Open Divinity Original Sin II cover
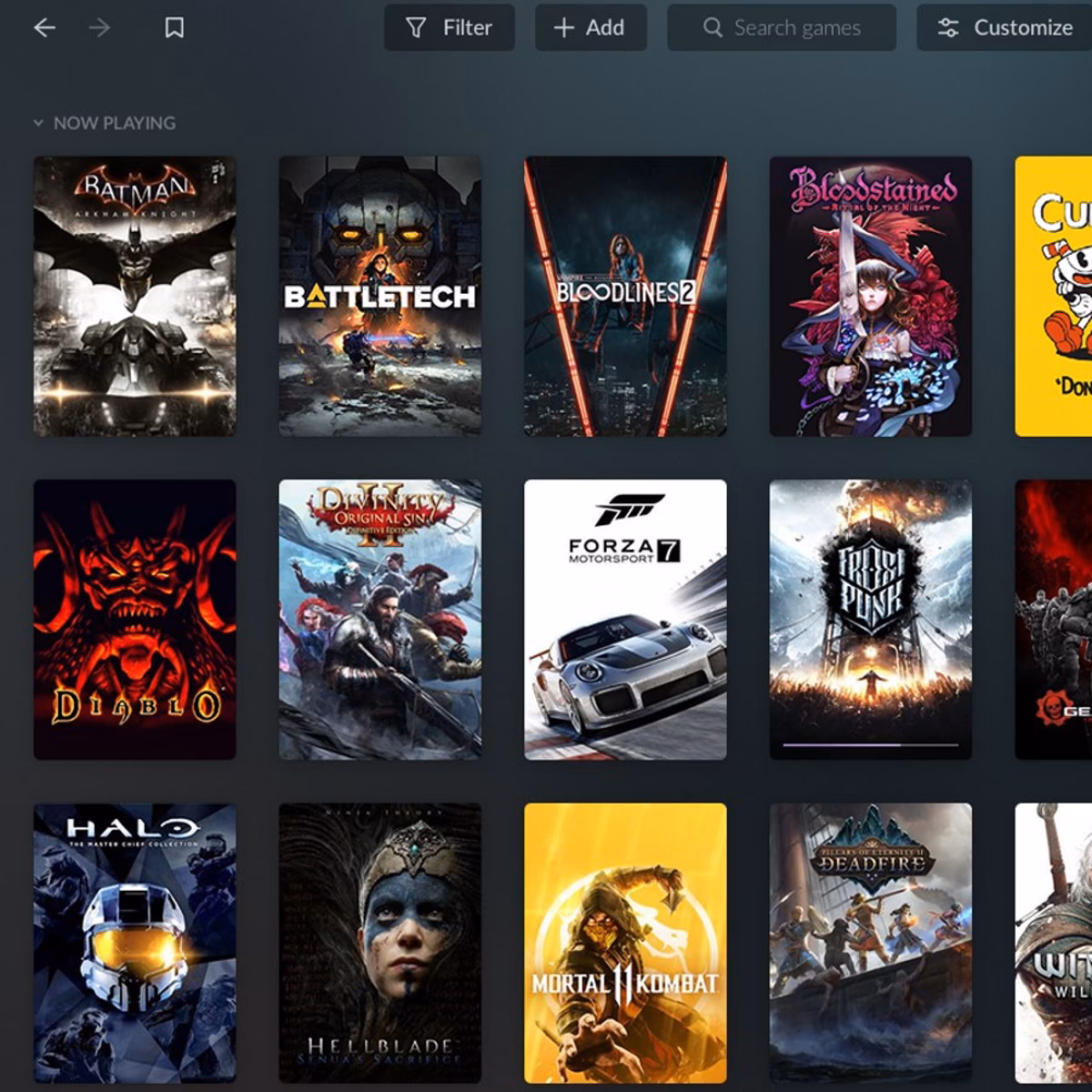This screenshot has width=1092, height=1092. [x=380, y=620]
